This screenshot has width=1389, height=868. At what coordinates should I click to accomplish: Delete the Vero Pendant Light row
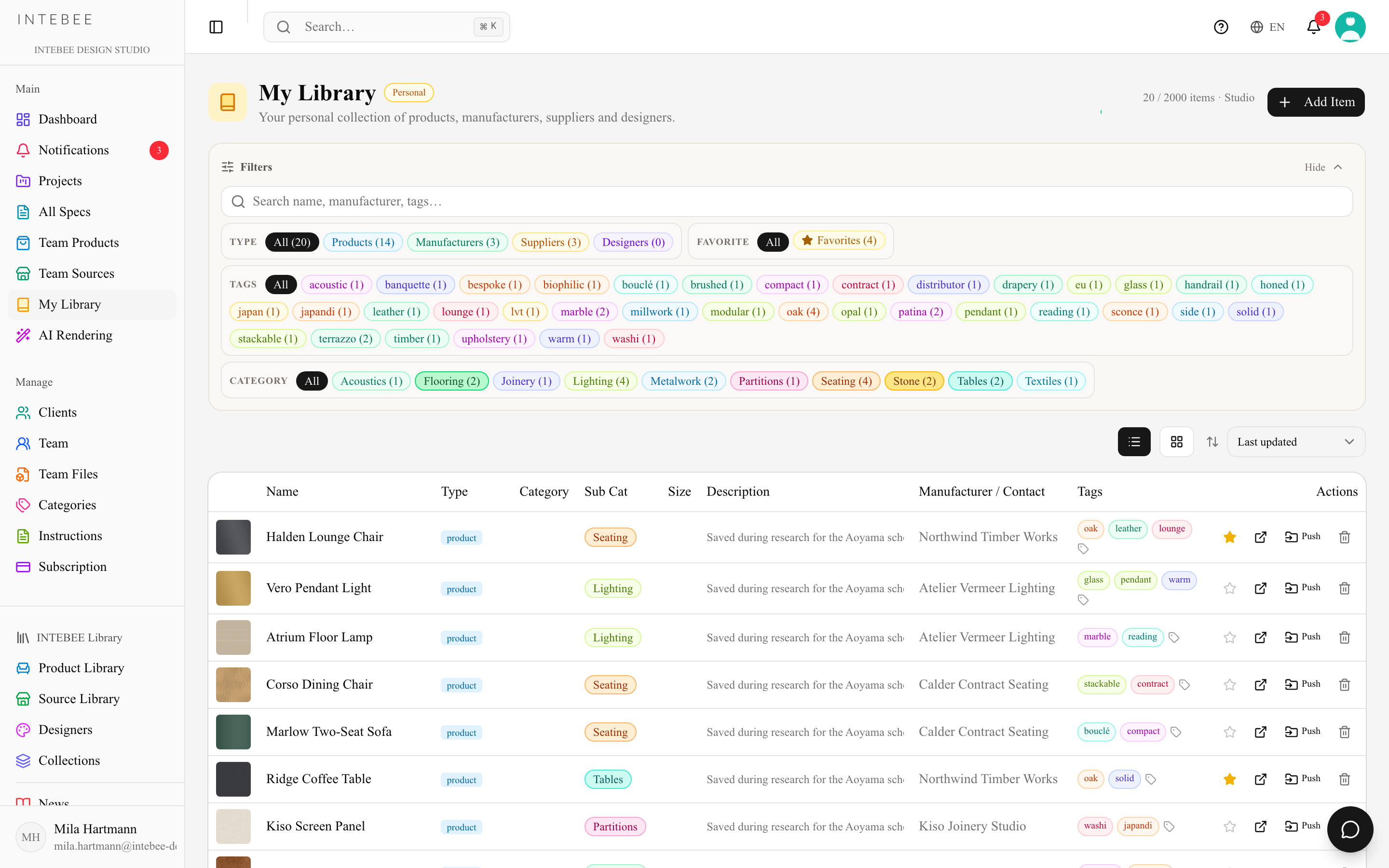(1344, 588)
